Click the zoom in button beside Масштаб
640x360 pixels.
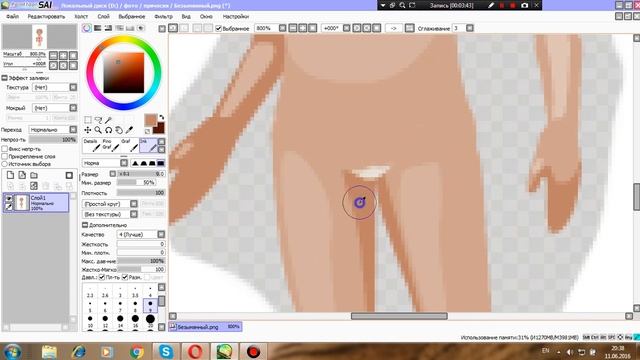pyautogui.click(x=63, y=55)
